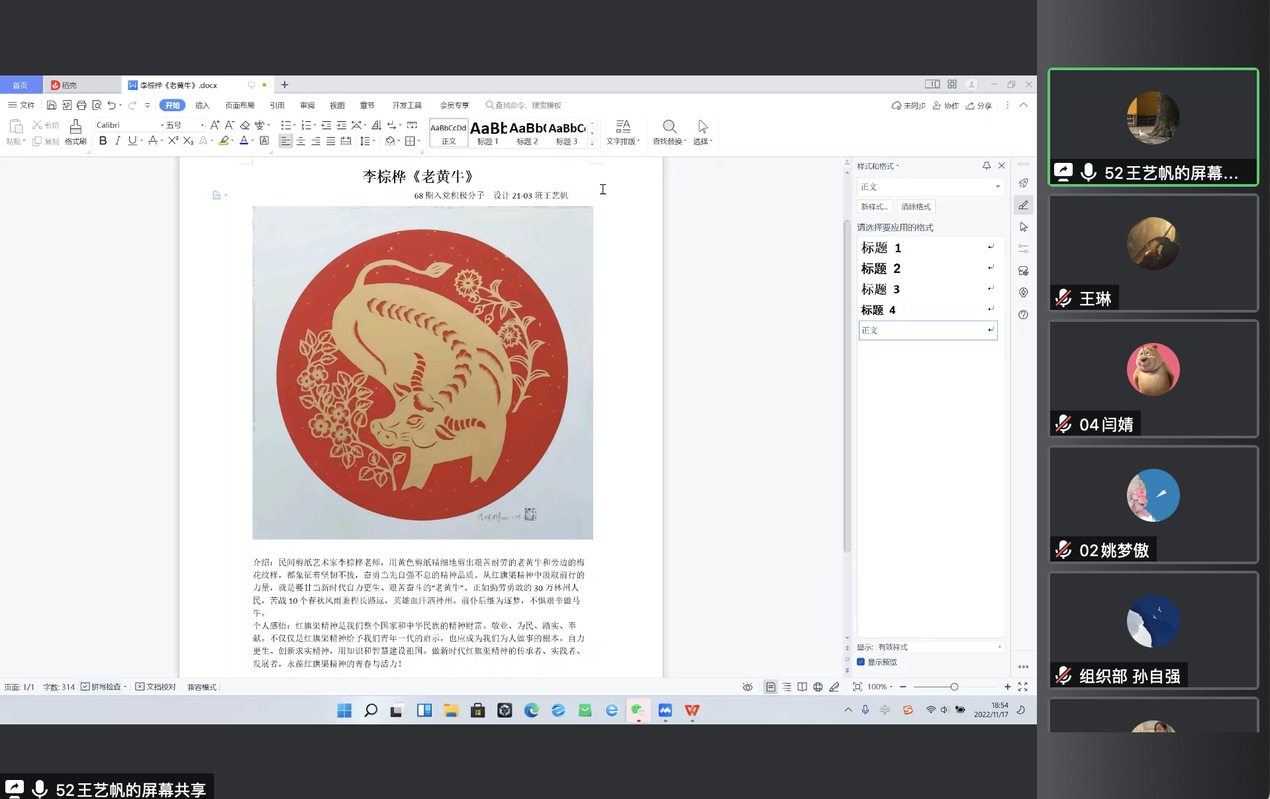This screenshot has width=1270, height=799.
Task: Click the Format Painter (格式刷) tool
Action: [x=75, y=131]
